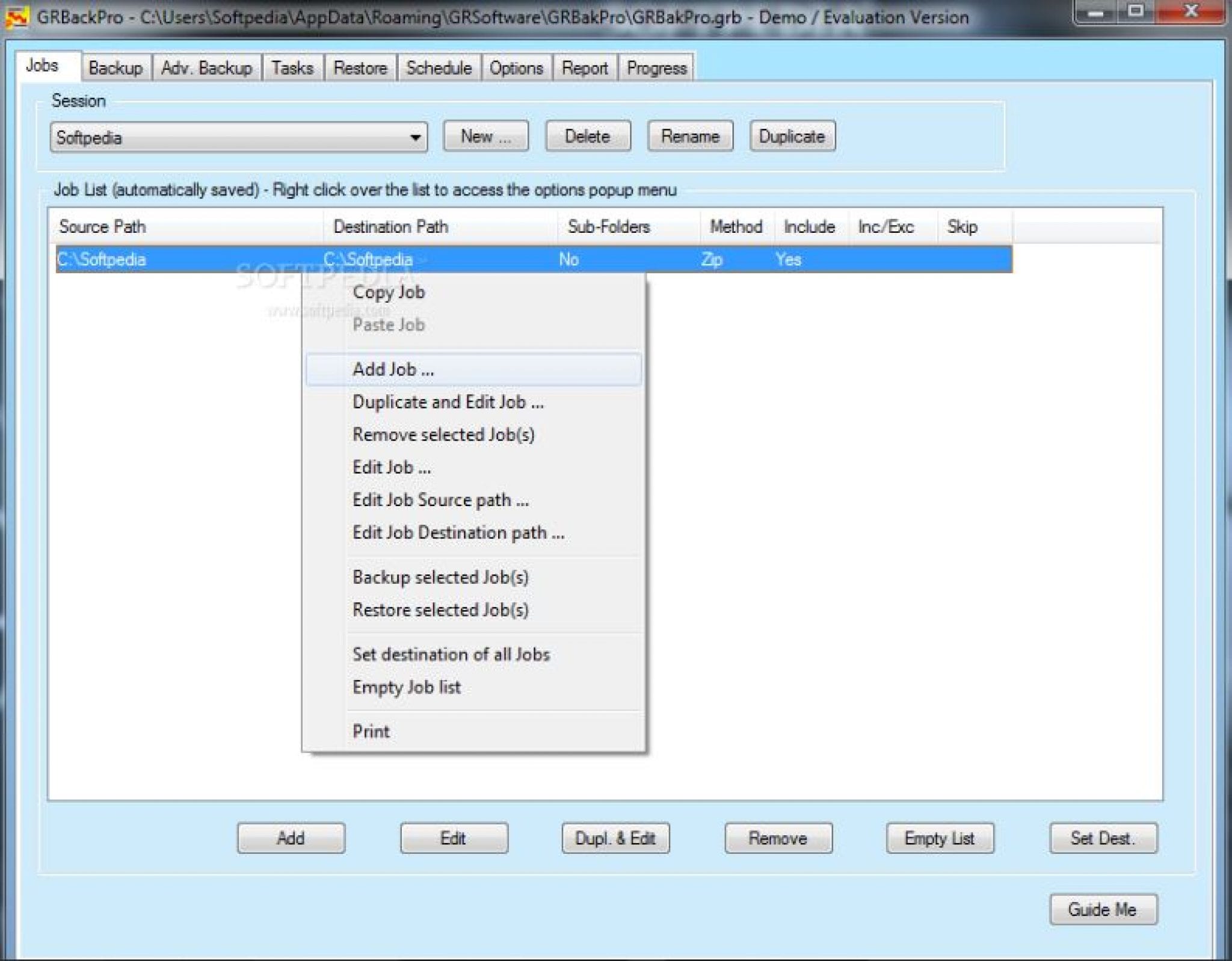The width and height of the screenshot is (1232, 961).
Task: Choose Backup selected Job(s)
Action: pyautogui.click(x=440, y=577)
